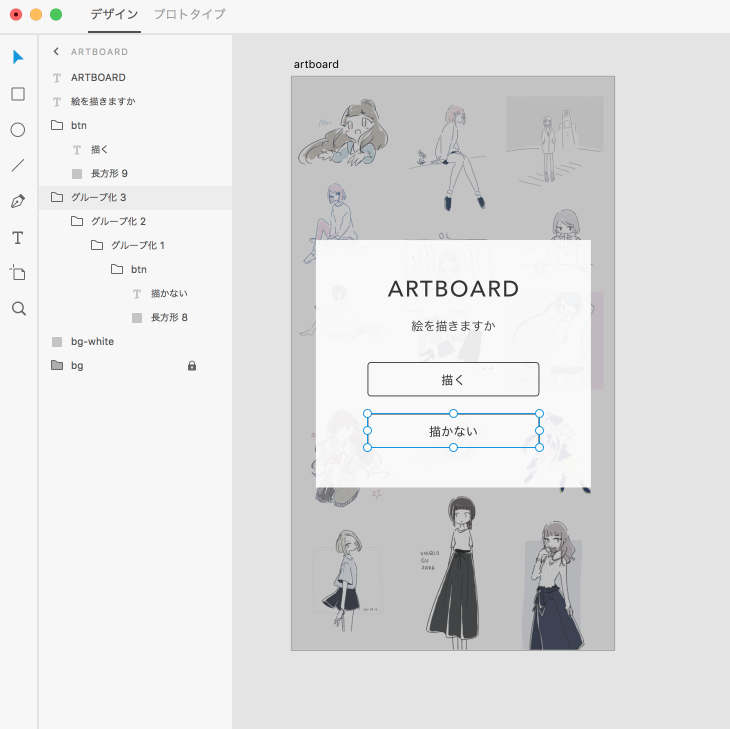Click the グループ化 2 folder icon
Screen dimensions: 730x729
click(77, 221)
